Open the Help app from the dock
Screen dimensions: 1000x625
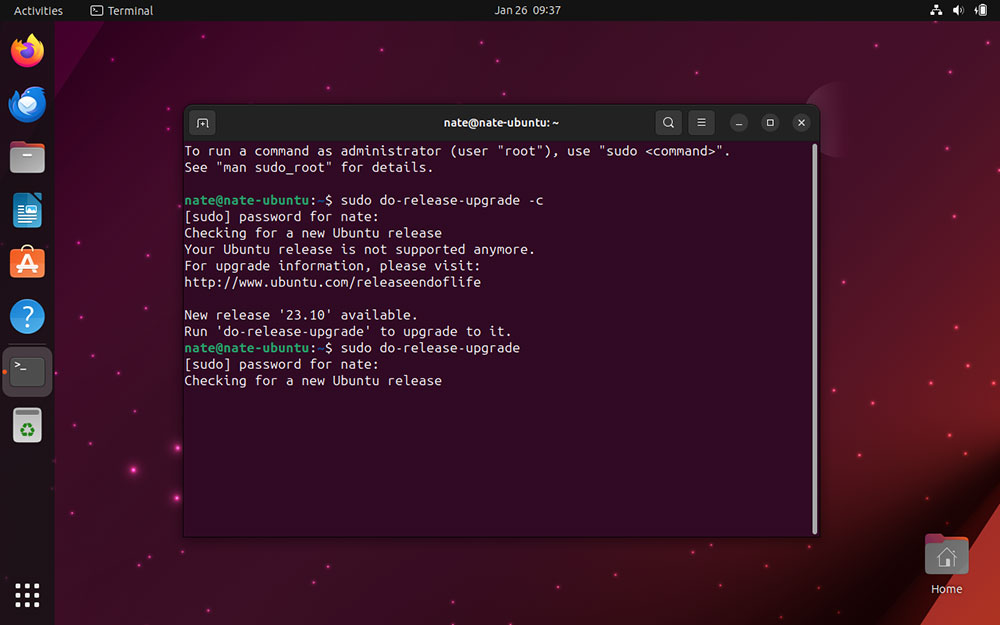(27, 317)
